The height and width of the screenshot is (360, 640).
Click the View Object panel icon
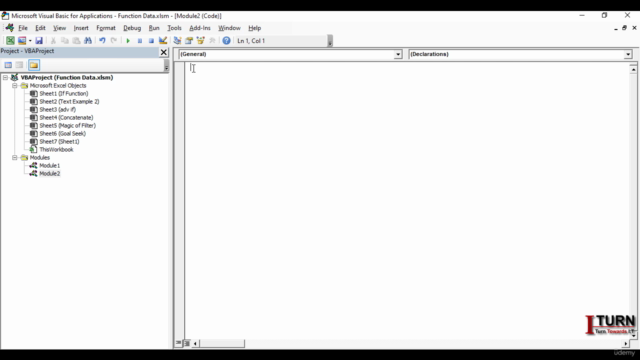pos(19,65)
